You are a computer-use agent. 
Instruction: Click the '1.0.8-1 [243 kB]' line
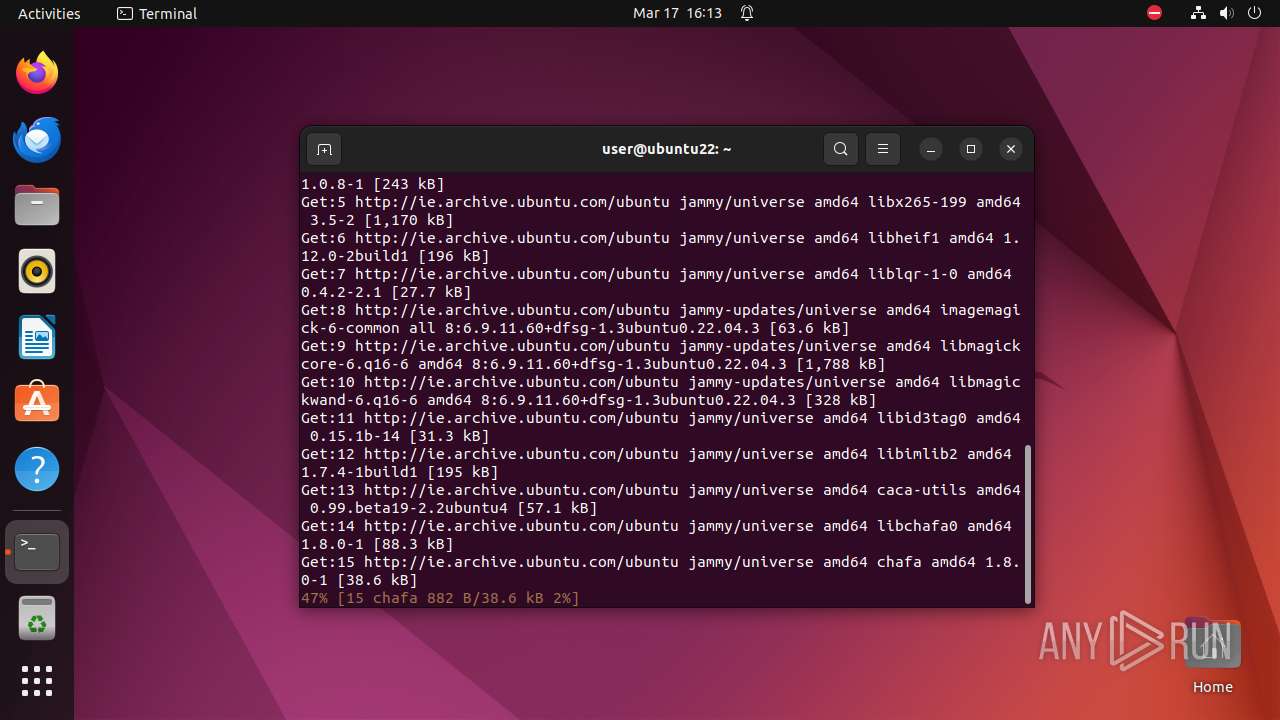click(373, 184)
